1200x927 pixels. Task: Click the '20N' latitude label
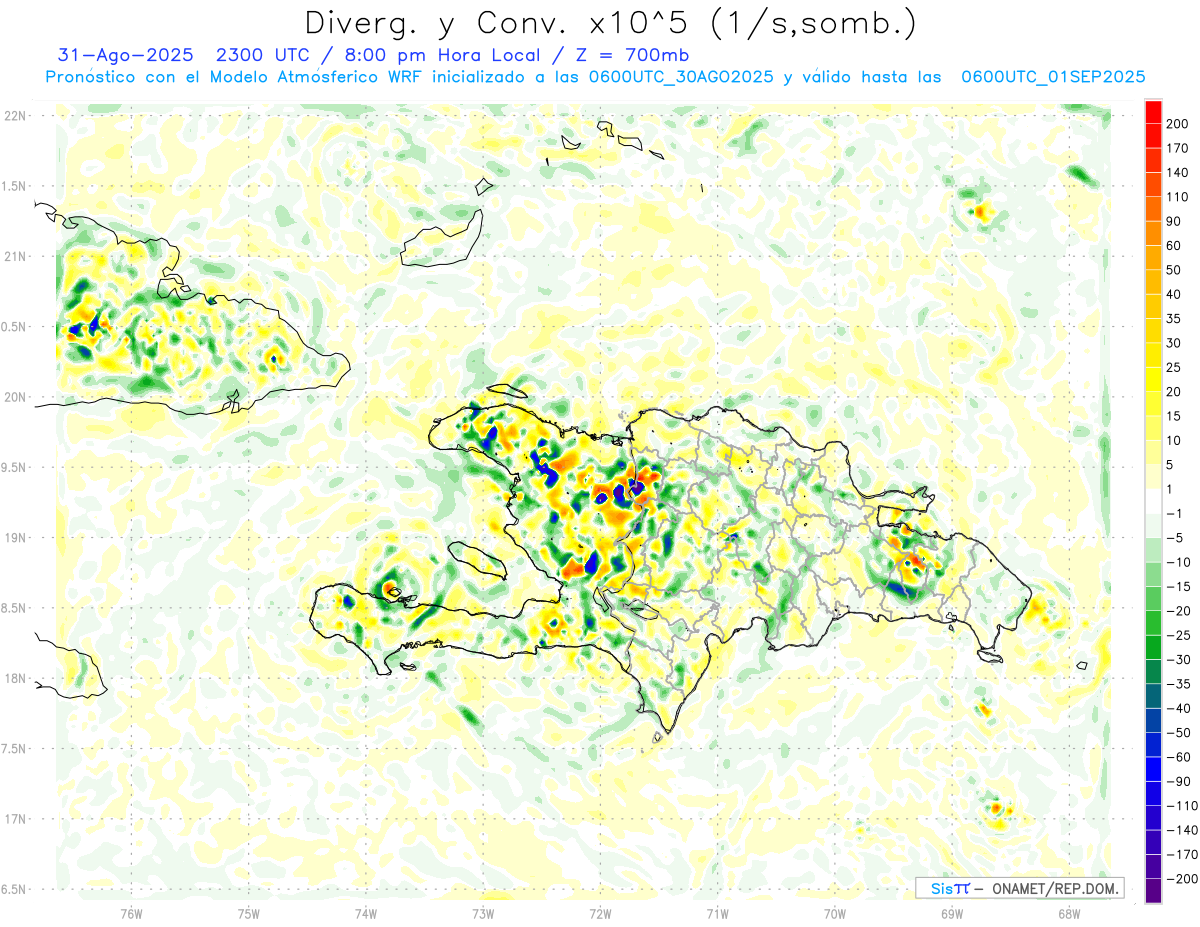[x=16, y=397]
